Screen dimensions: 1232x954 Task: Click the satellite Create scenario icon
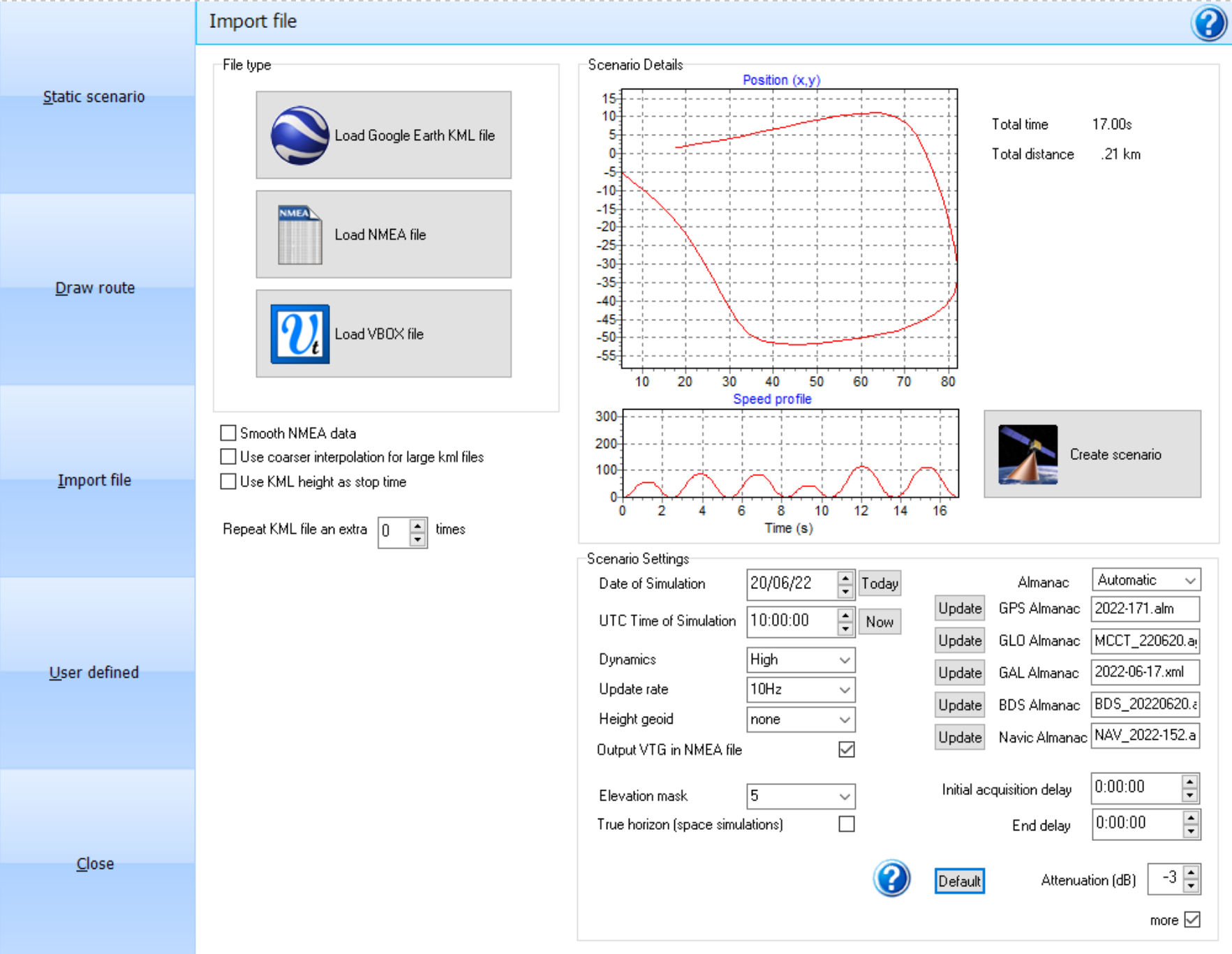1027,454
